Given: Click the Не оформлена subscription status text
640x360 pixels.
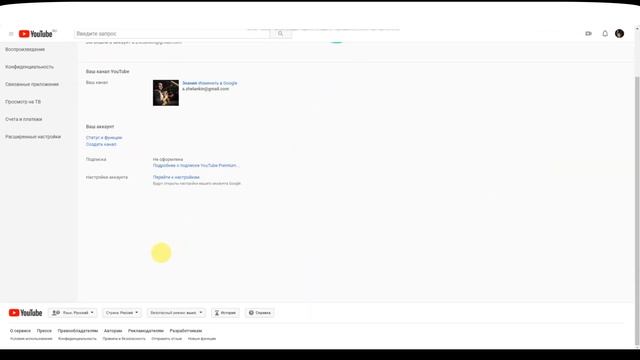Looking at the screenshot, I should point(168,160).
